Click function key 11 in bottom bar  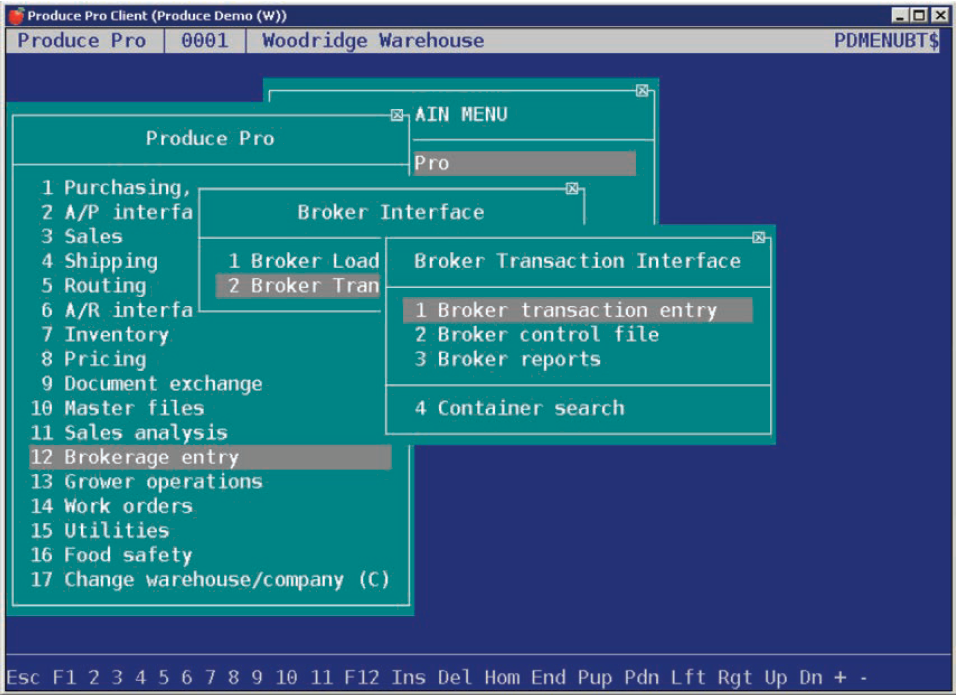point(321,677)
